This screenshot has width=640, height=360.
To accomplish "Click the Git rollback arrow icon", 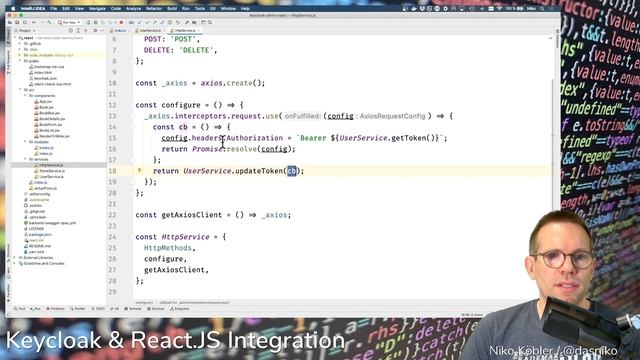I will click(178, 22).
